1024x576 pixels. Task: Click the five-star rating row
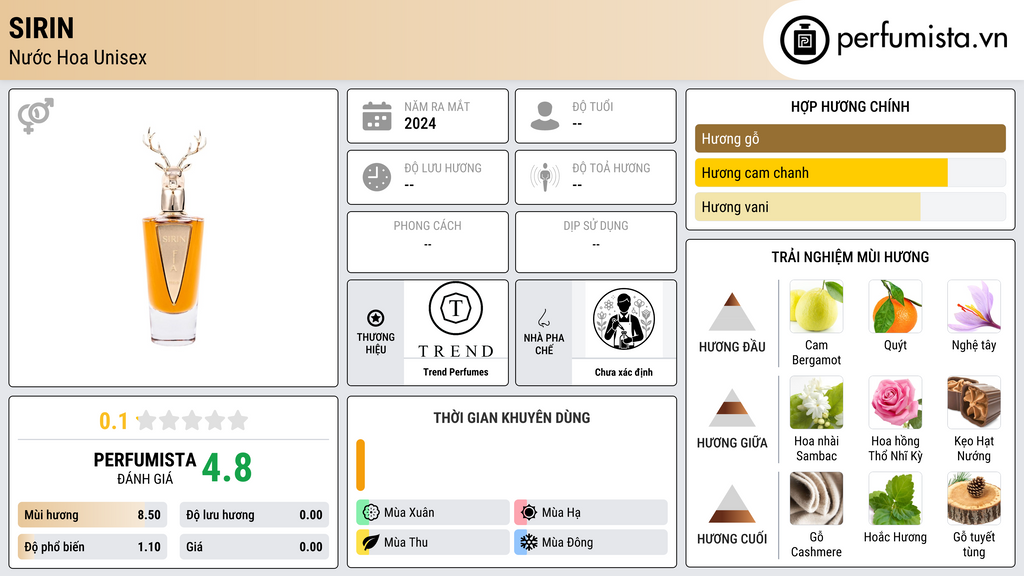tap(192, 421)
